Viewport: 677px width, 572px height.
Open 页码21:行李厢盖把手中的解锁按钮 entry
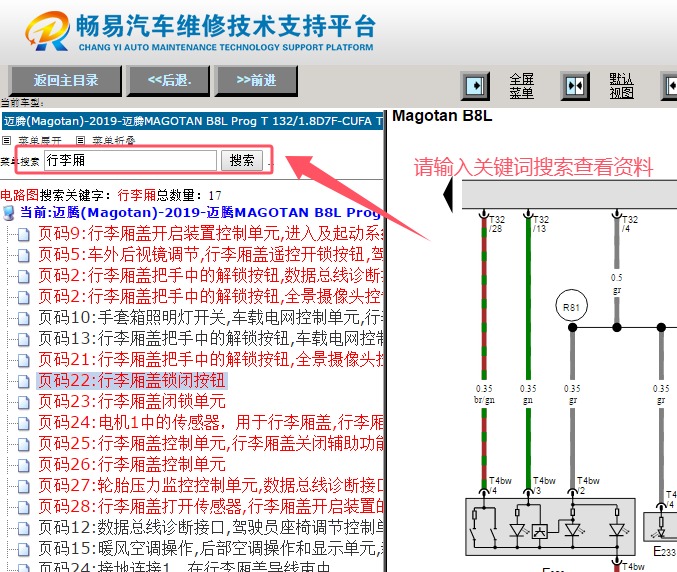(x=211, y=359)
